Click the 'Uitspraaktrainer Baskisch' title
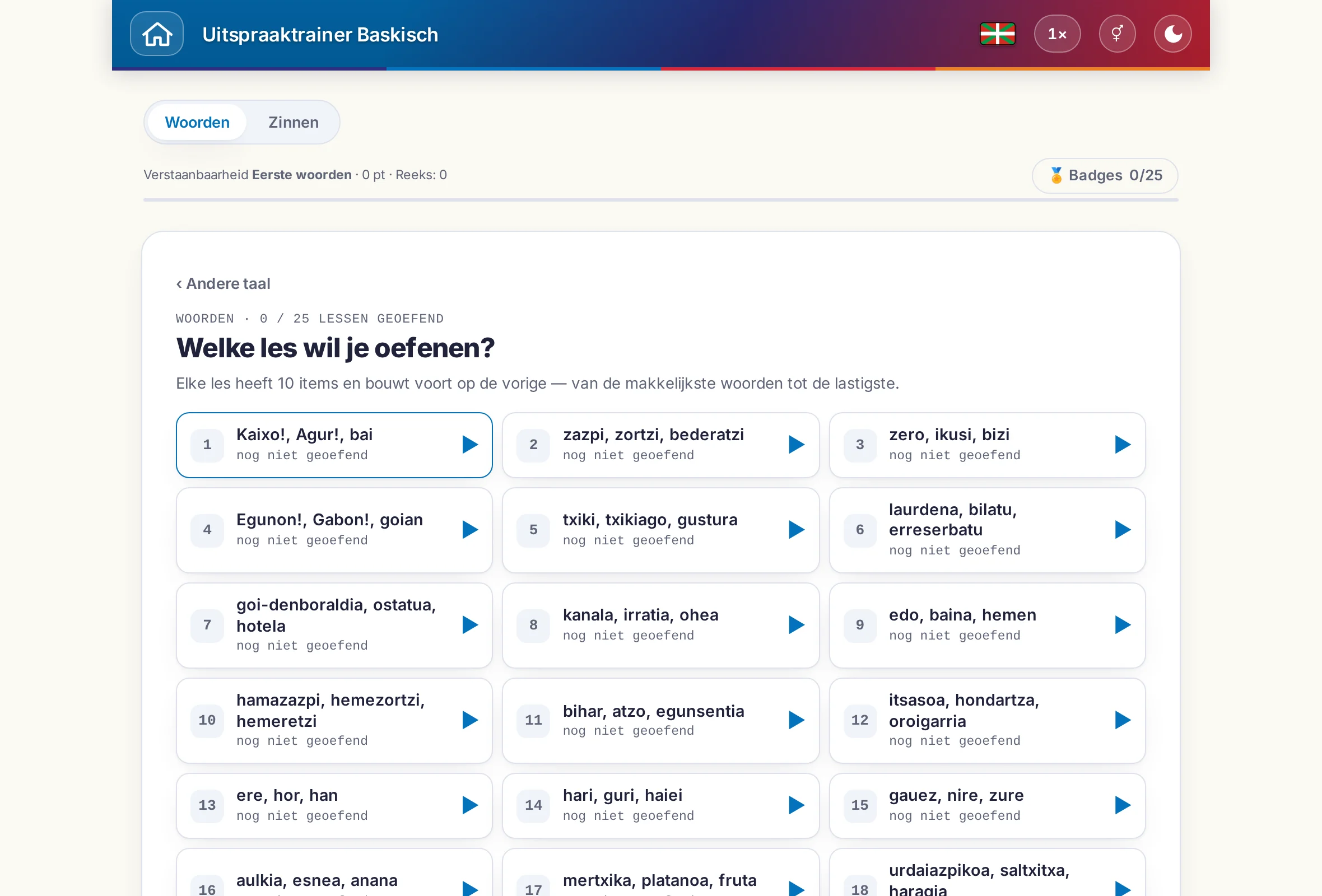The width and height of the screenshot is (1322, 896). [x=320, y=35]
